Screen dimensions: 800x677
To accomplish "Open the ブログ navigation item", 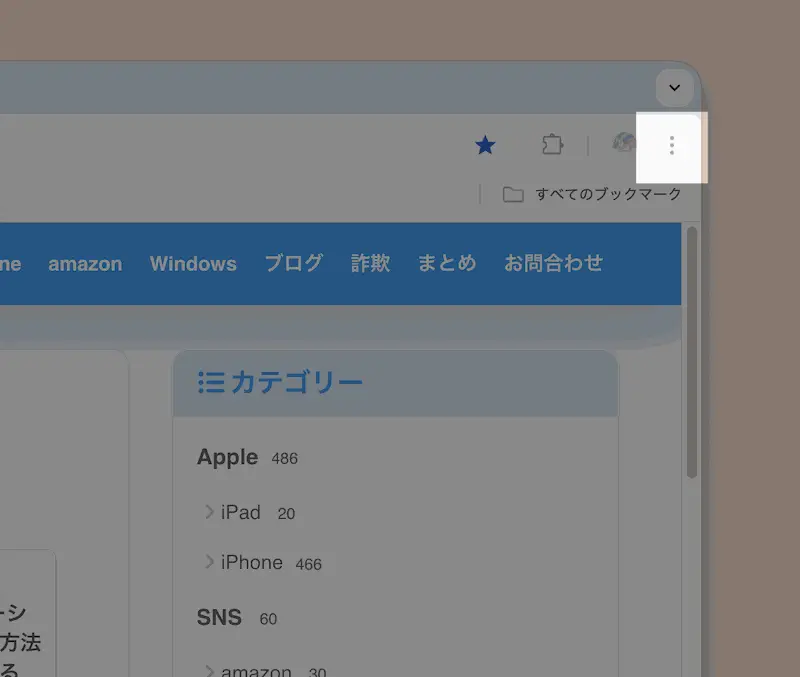I will (x=293, y=263).
